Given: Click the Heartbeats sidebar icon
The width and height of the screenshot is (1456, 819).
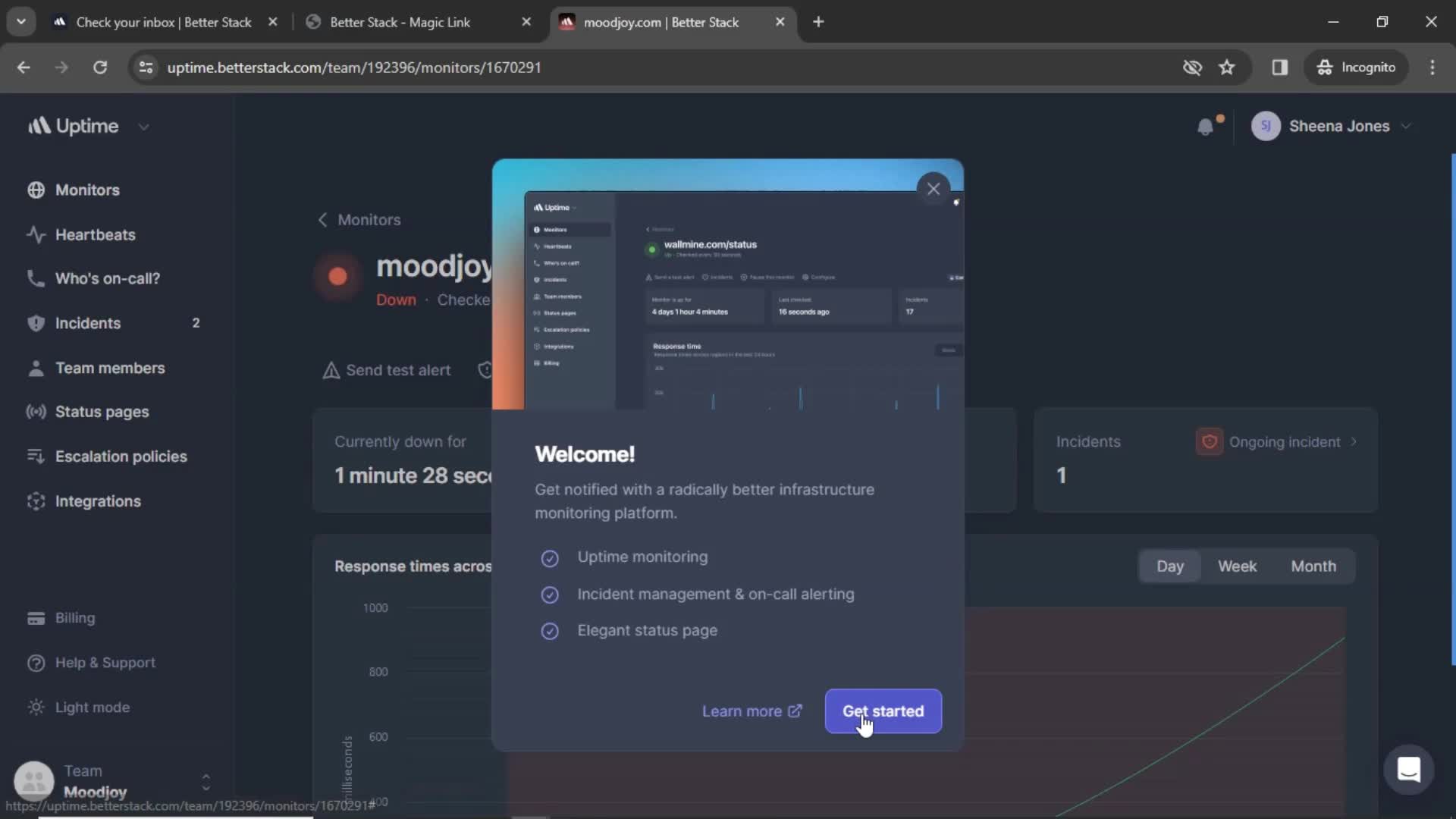Looking at the screenshot, I should 36,233.
